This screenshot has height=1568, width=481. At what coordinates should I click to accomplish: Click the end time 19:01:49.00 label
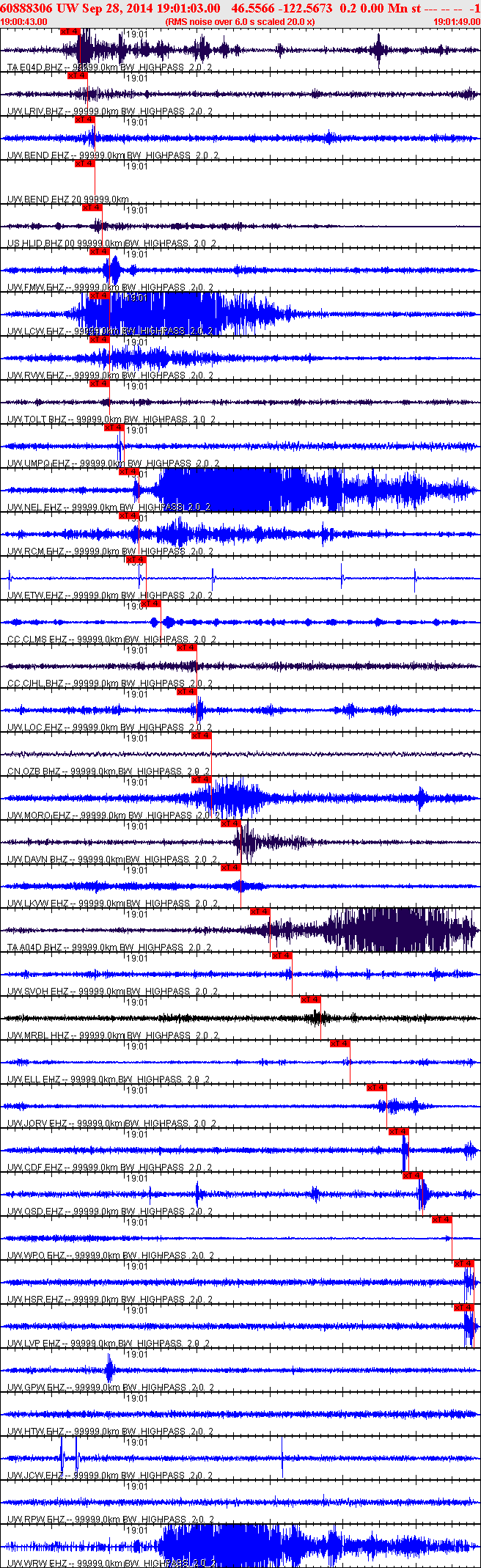[455, 21]
